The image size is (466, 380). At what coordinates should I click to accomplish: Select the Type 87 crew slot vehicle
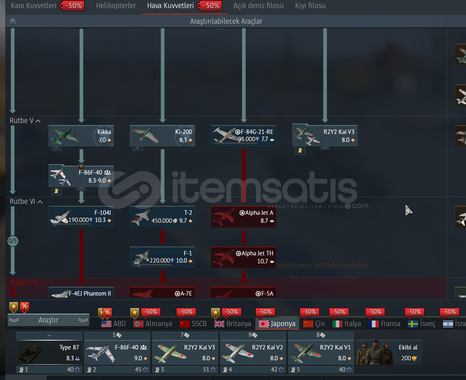[49, 353]
